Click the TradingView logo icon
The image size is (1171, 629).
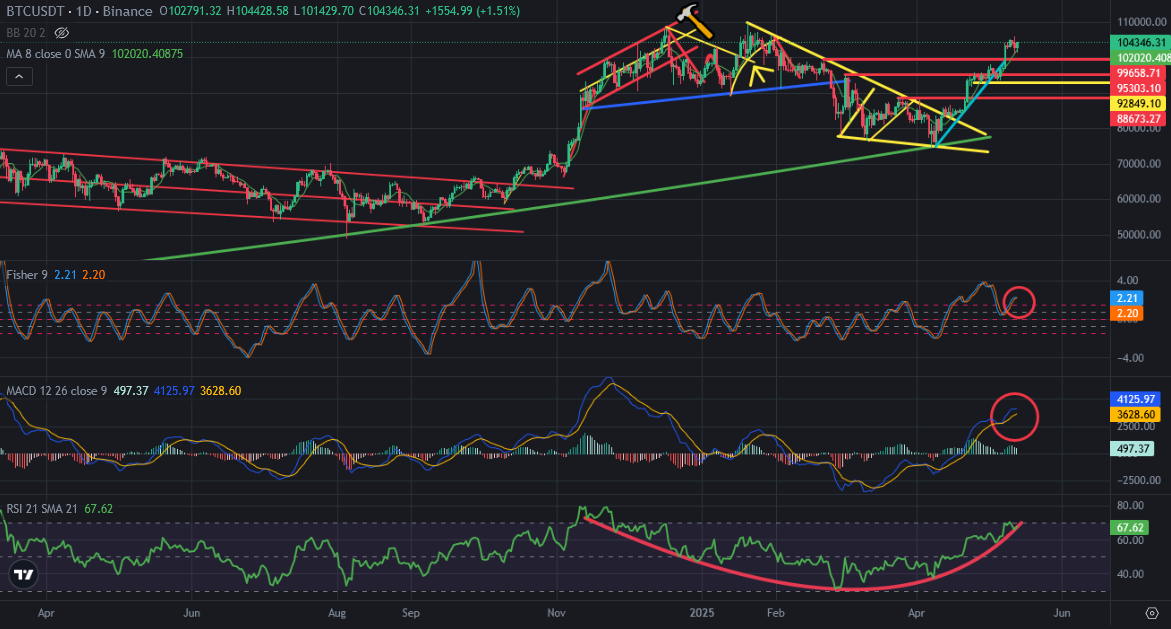(x=24, y=574)
